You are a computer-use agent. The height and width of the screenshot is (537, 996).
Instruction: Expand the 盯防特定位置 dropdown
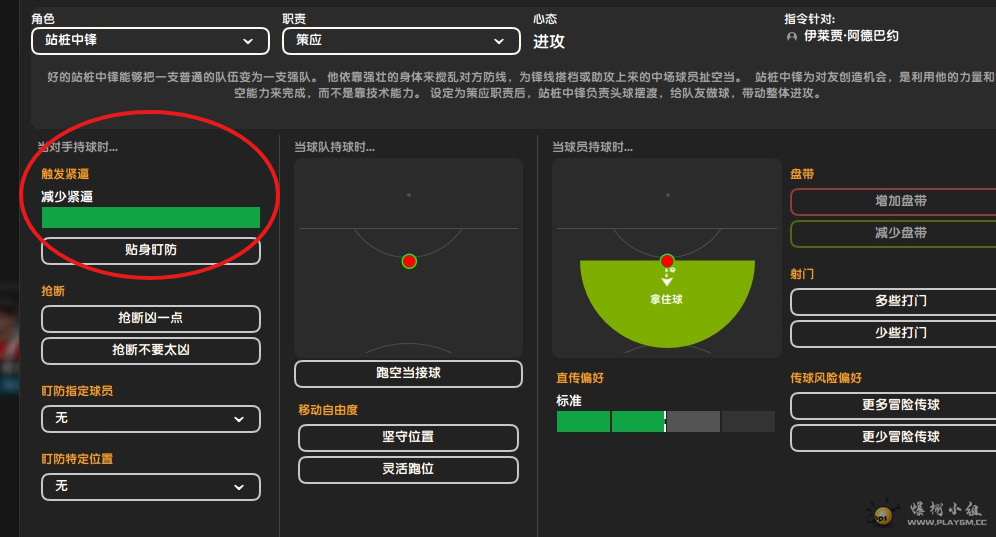pyautogui.click(x=151, y=487)
